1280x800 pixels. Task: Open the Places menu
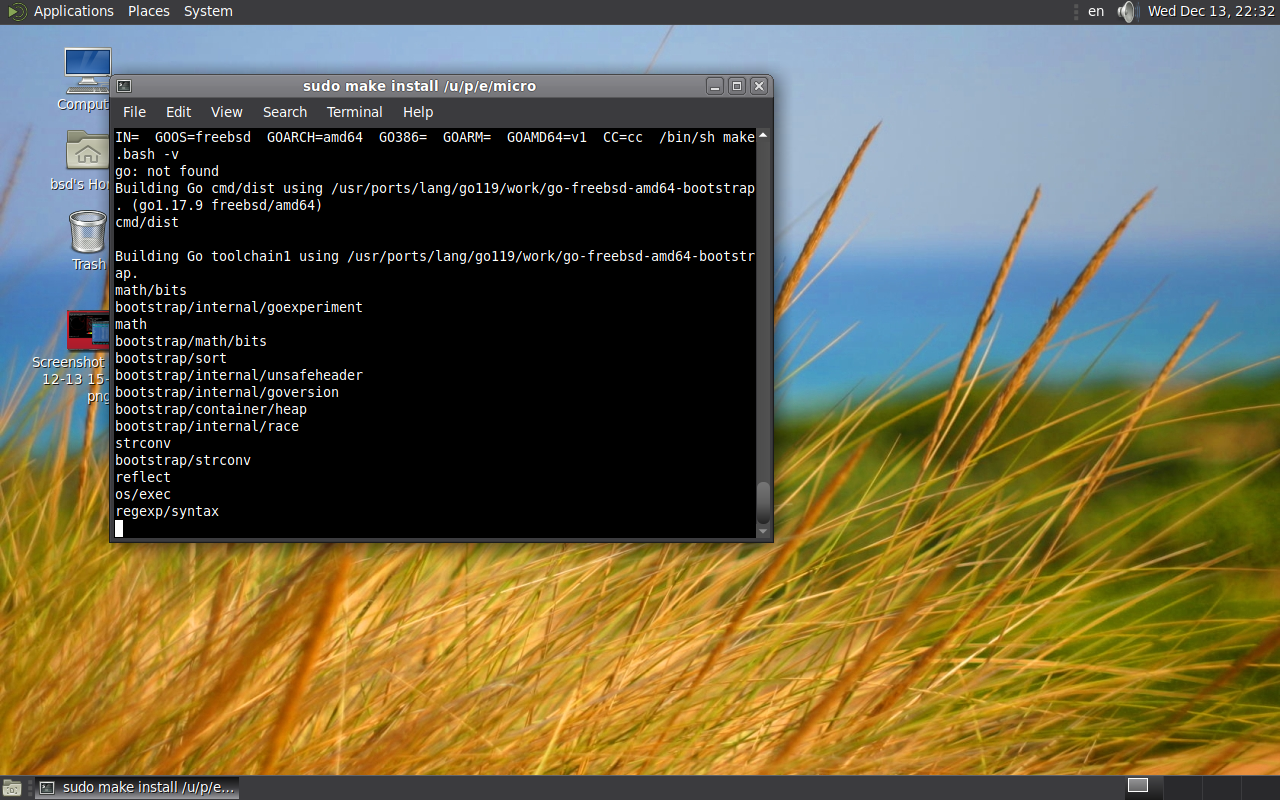pyautogui.click(x=149, y=11)
